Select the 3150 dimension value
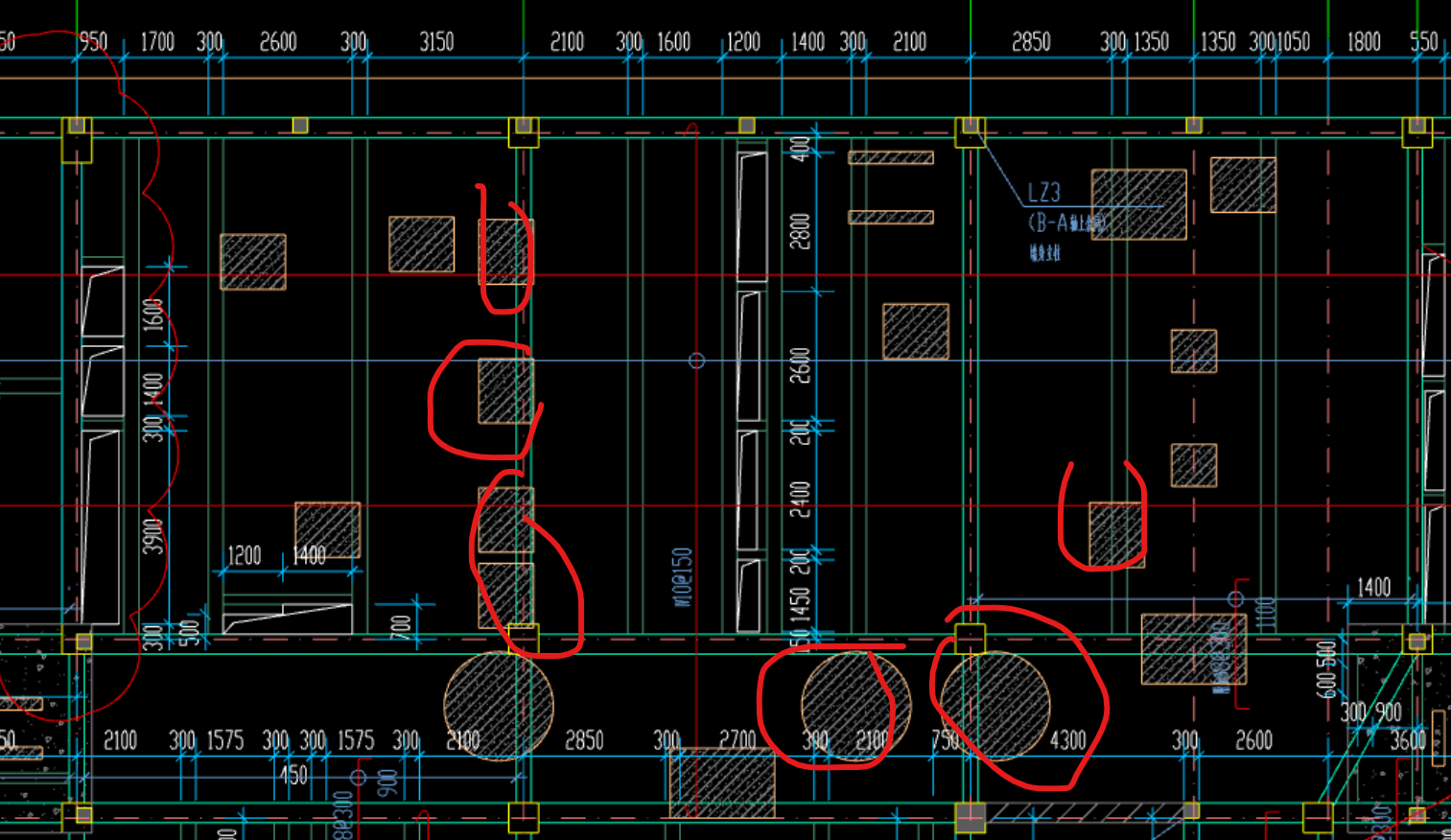 click(x=436, y=42)
